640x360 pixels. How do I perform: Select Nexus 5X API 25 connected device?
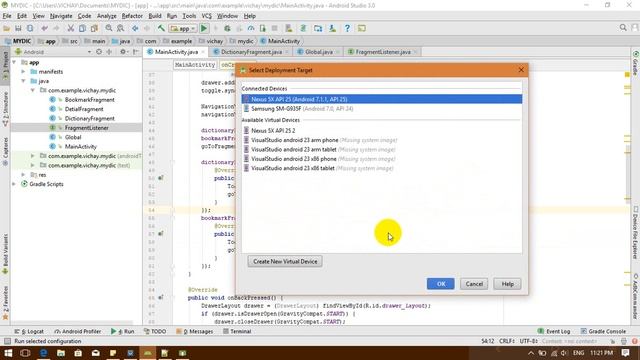pos(382,99)
